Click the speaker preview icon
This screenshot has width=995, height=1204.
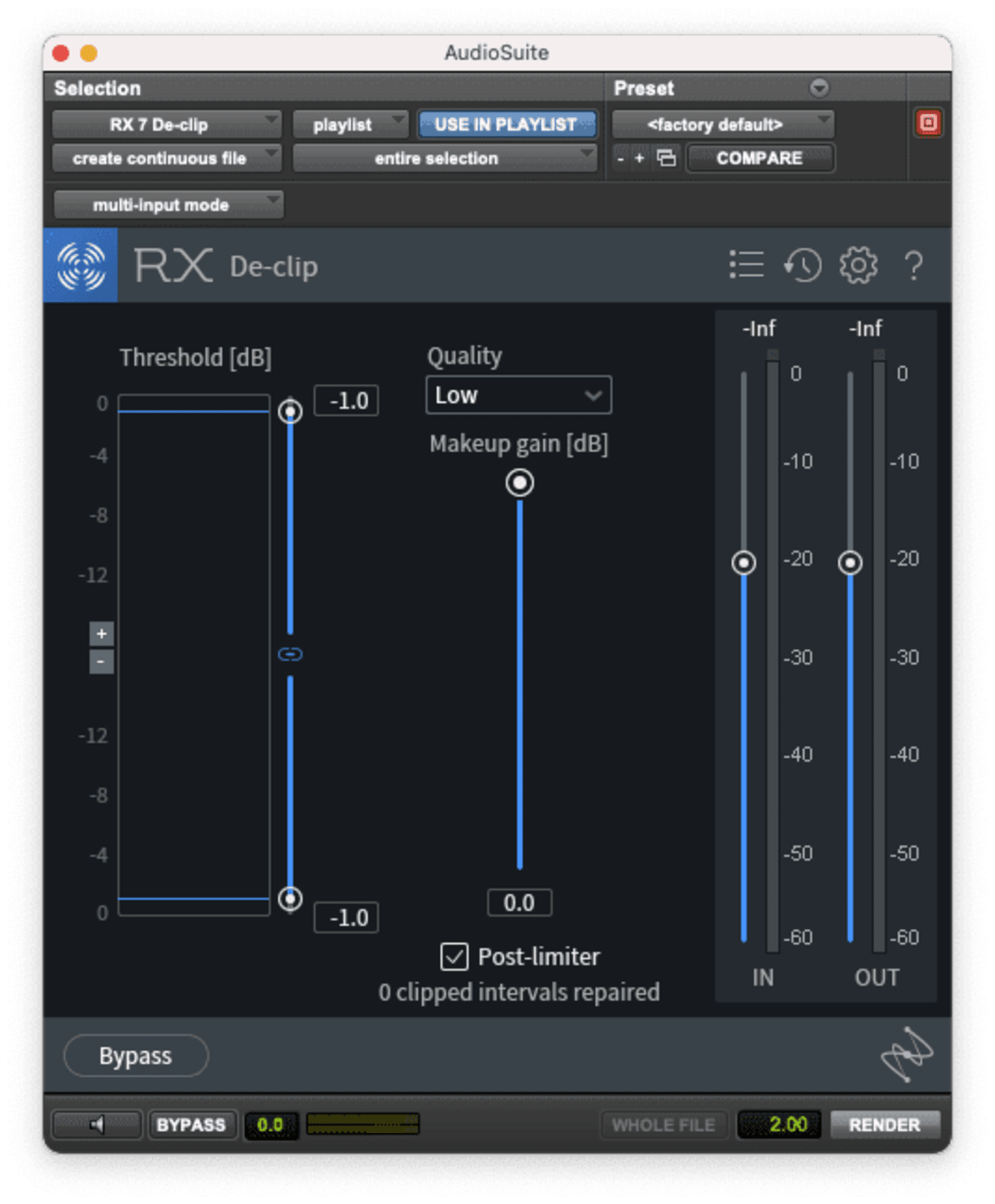(x=97, y=1124)
